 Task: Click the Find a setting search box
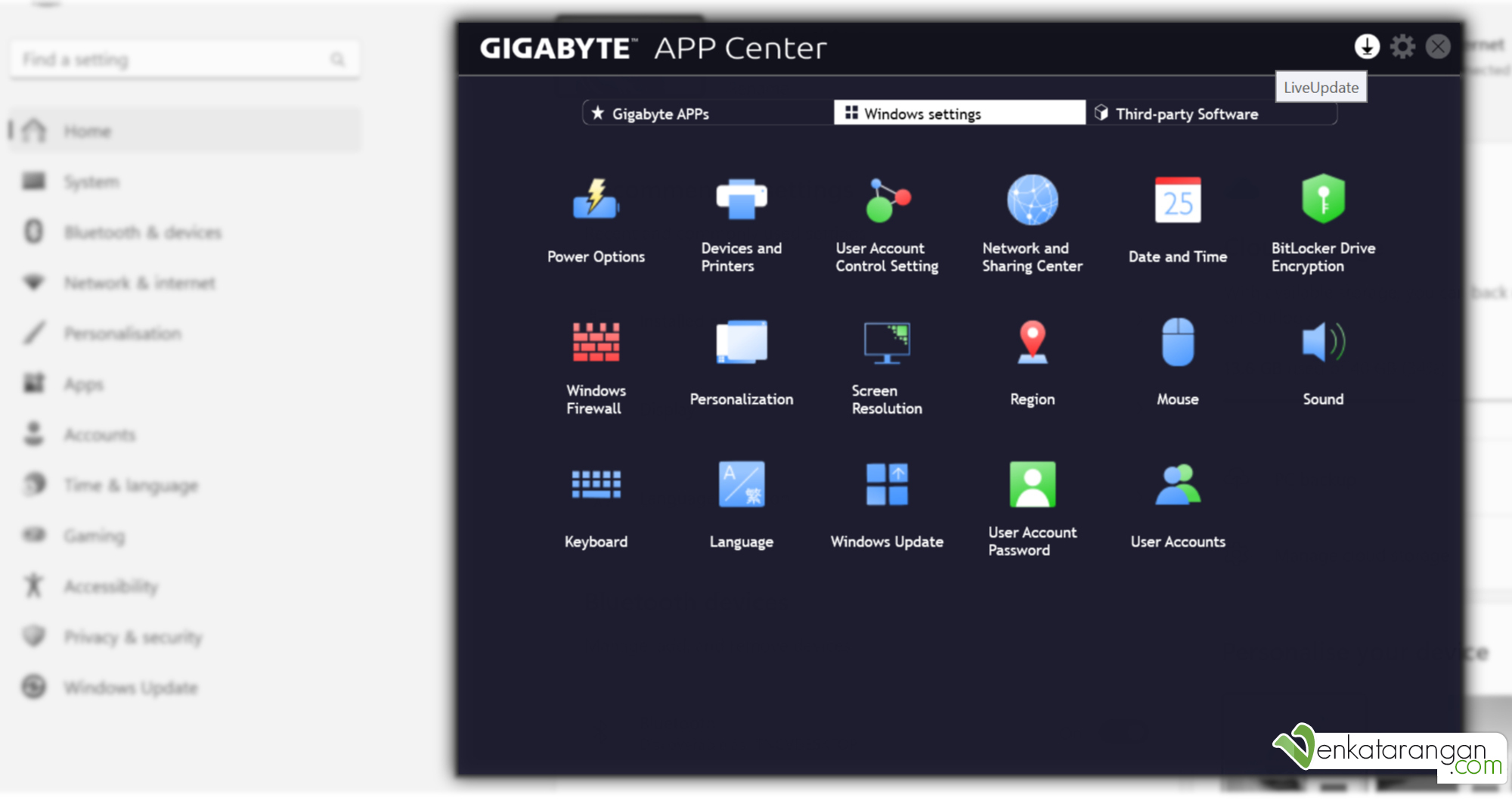181,59
